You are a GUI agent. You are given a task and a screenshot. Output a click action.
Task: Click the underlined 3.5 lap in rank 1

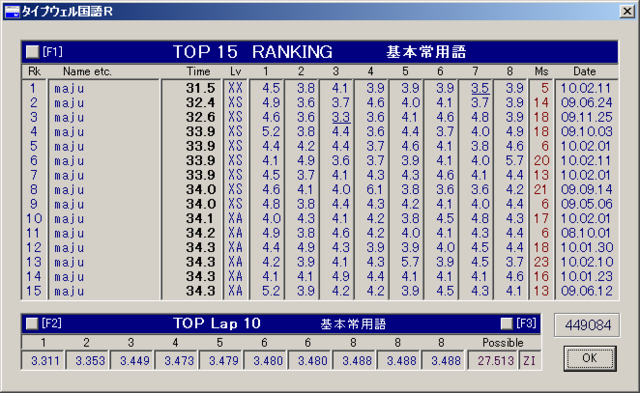click(480, 88)
